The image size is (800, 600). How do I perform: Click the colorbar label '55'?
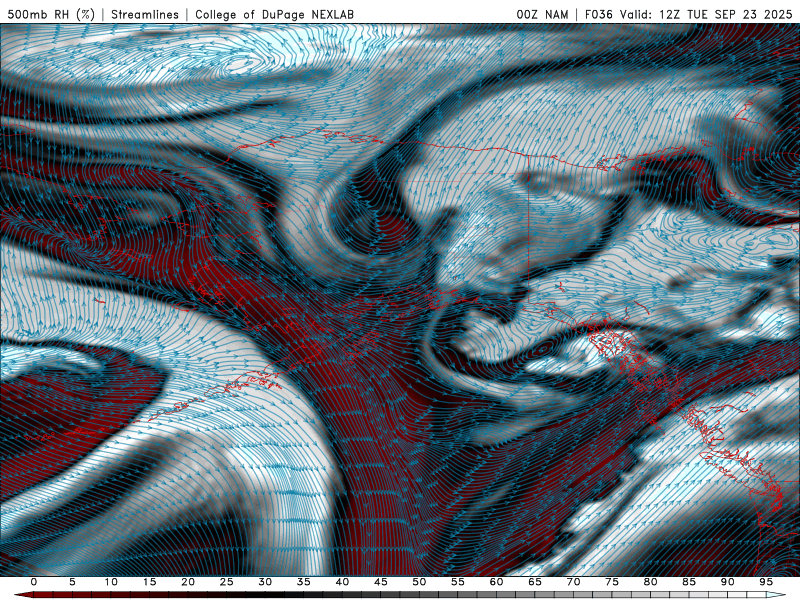[x=458, y=582]
